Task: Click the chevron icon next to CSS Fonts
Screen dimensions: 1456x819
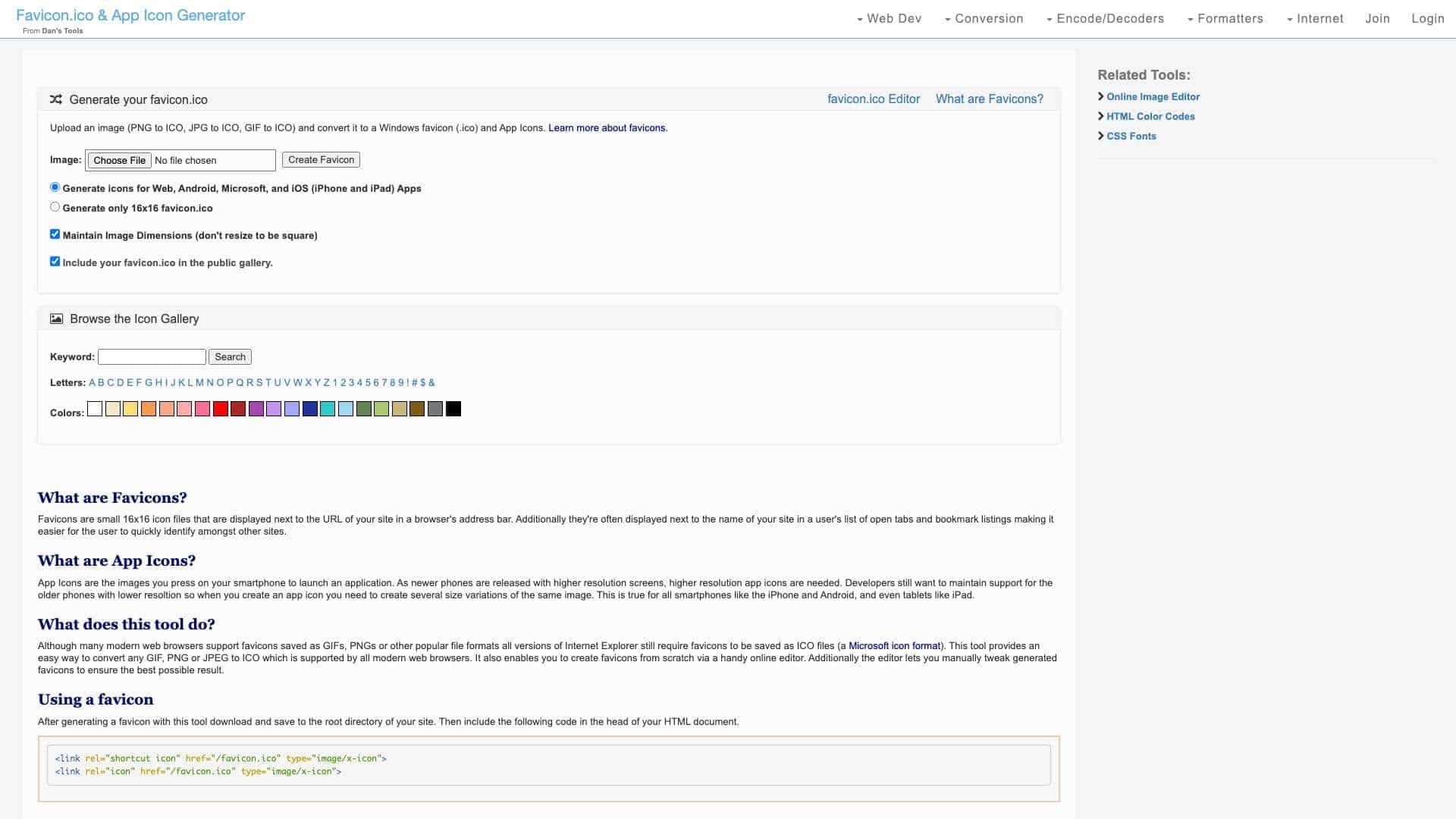Action: click(1101, 136)
